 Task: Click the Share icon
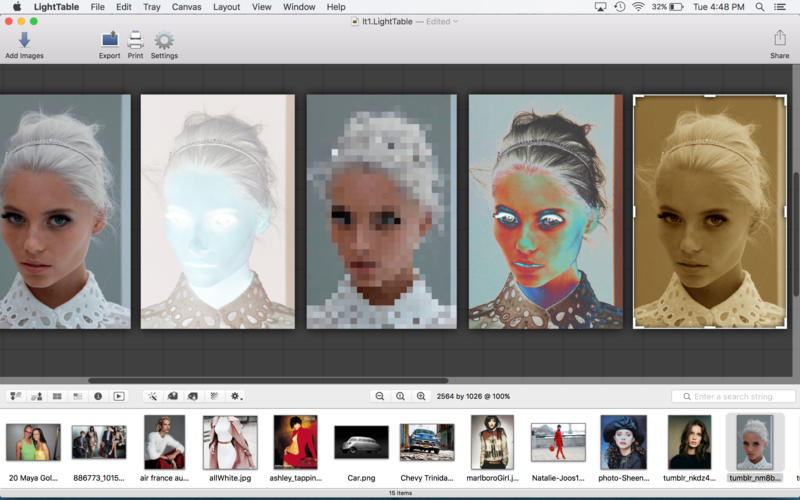[779, 40]
